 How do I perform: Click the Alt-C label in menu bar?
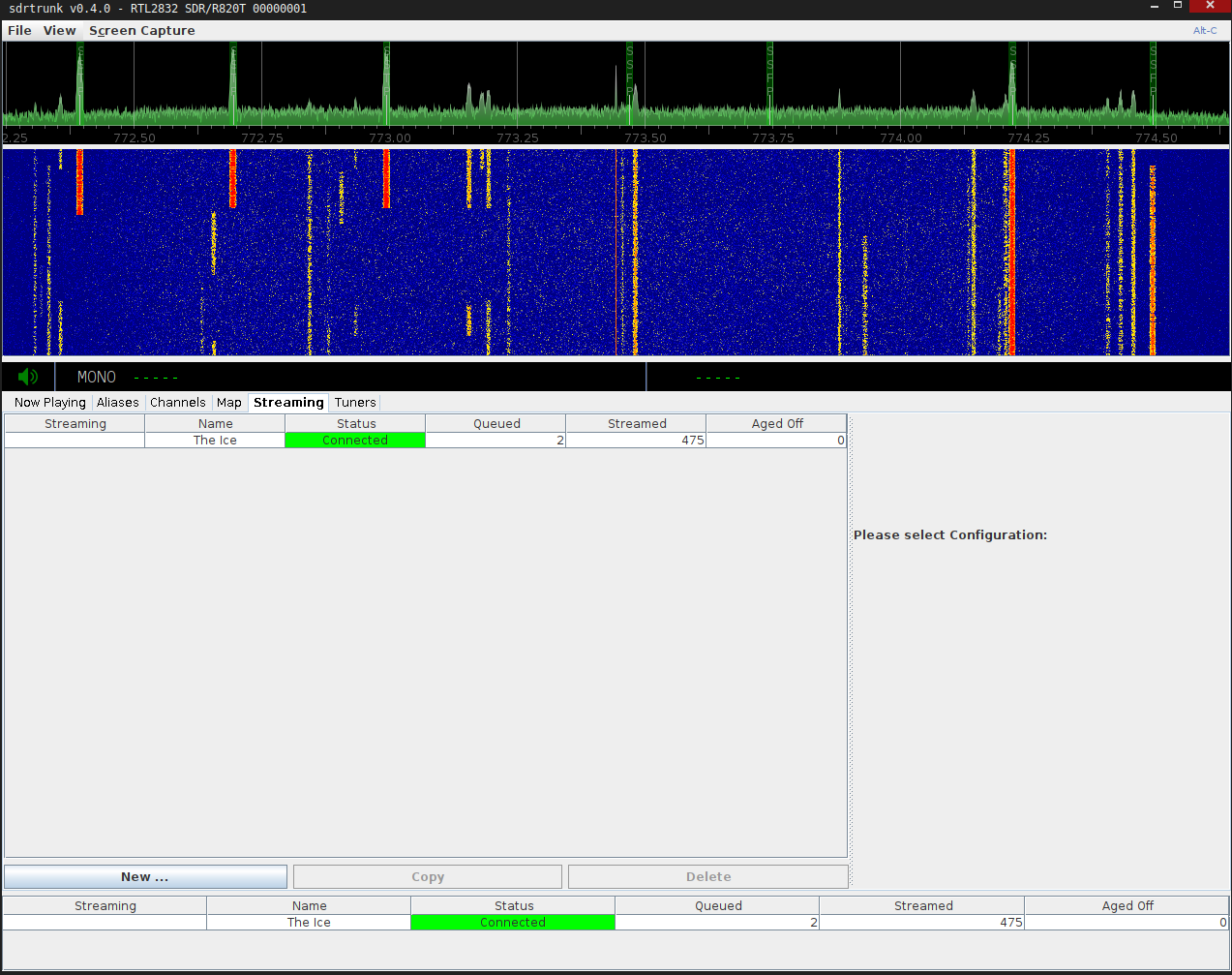[1205, 30]
